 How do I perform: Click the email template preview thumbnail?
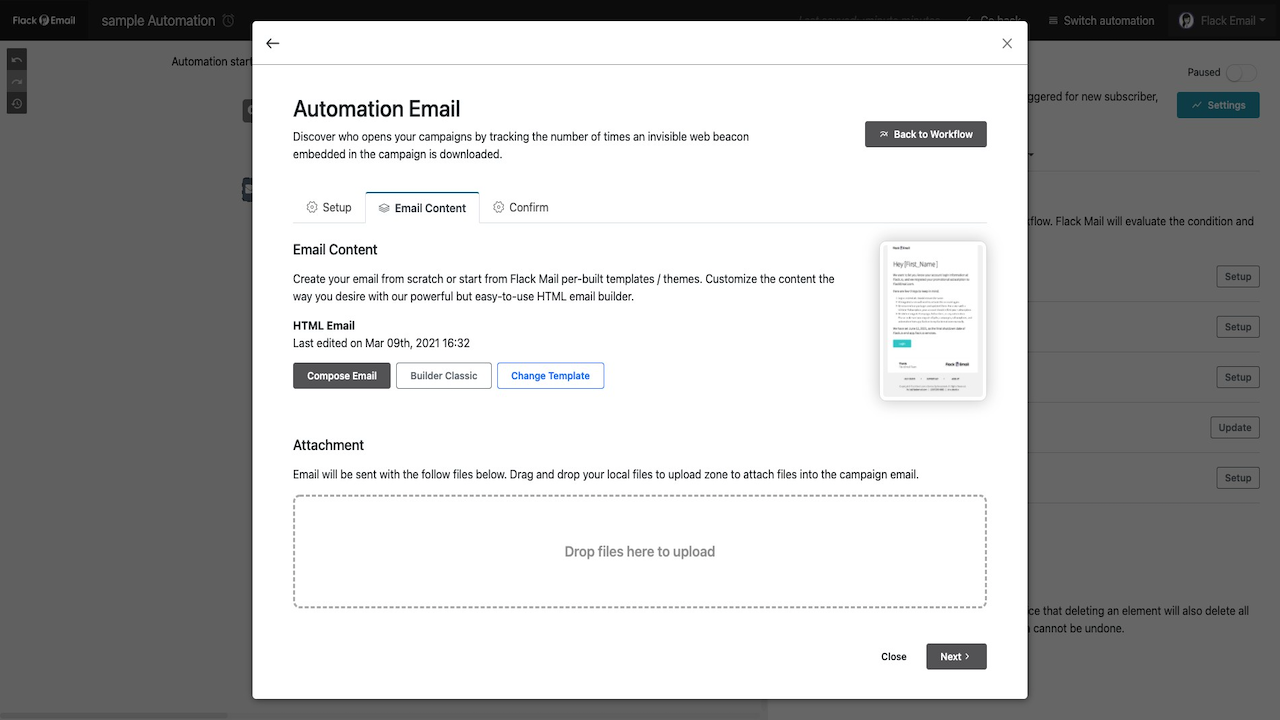(x=933, y=321)
